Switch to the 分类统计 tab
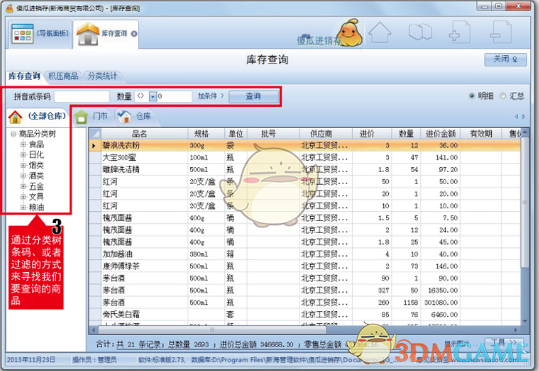This screenshot has width=539, height=371. click(102, 76)
